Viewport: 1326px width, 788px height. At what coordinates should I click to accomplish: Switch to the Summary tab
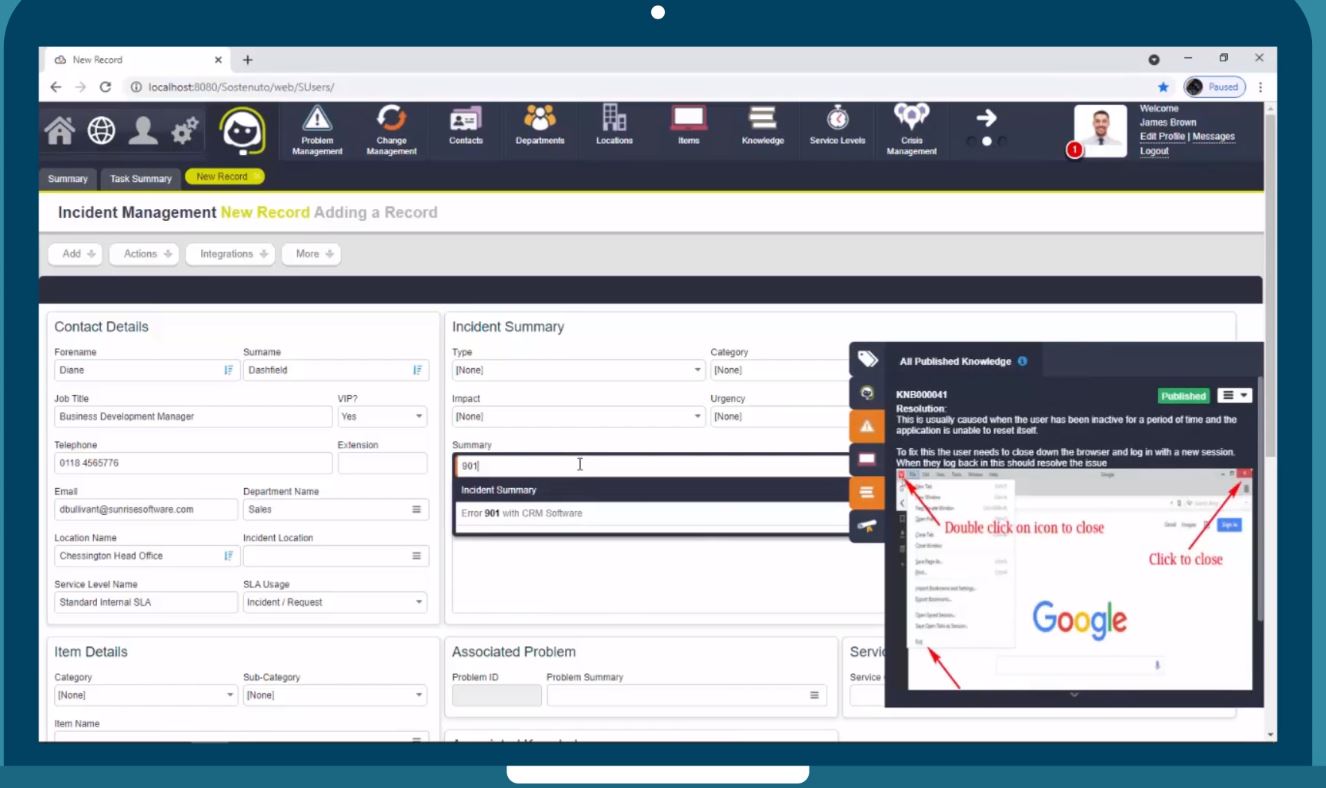tap(68, 179)
